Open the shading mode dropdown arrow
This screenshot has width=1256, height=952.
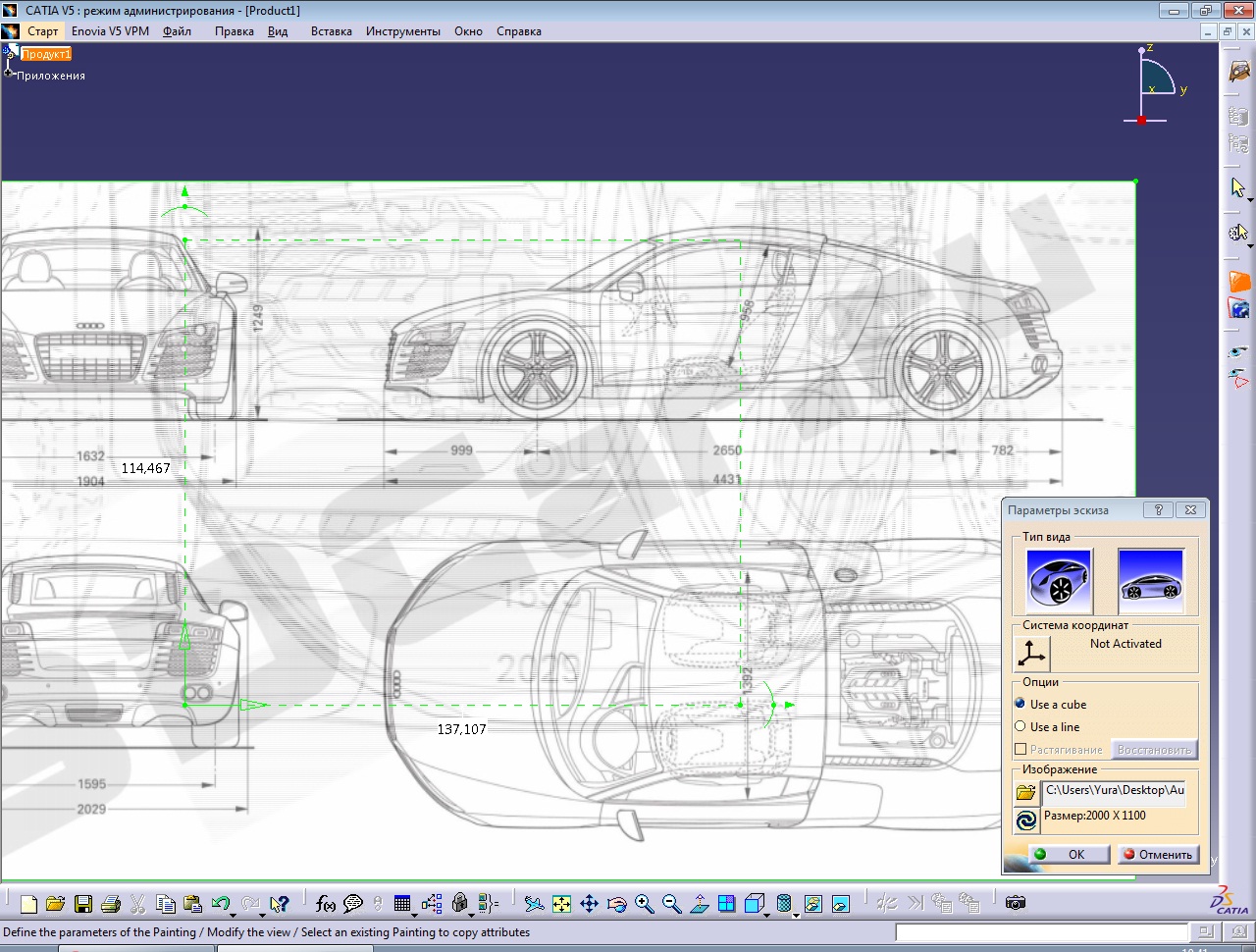pos(796,915)
